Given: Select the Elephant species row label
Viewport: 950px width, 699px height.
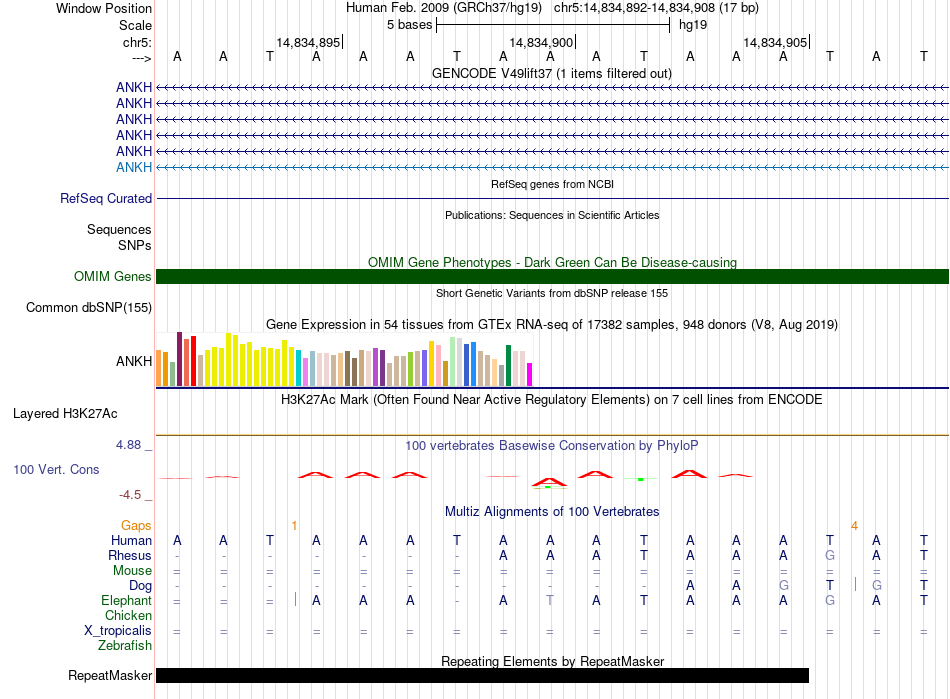Looking at the screenshot, I should 126,601.
